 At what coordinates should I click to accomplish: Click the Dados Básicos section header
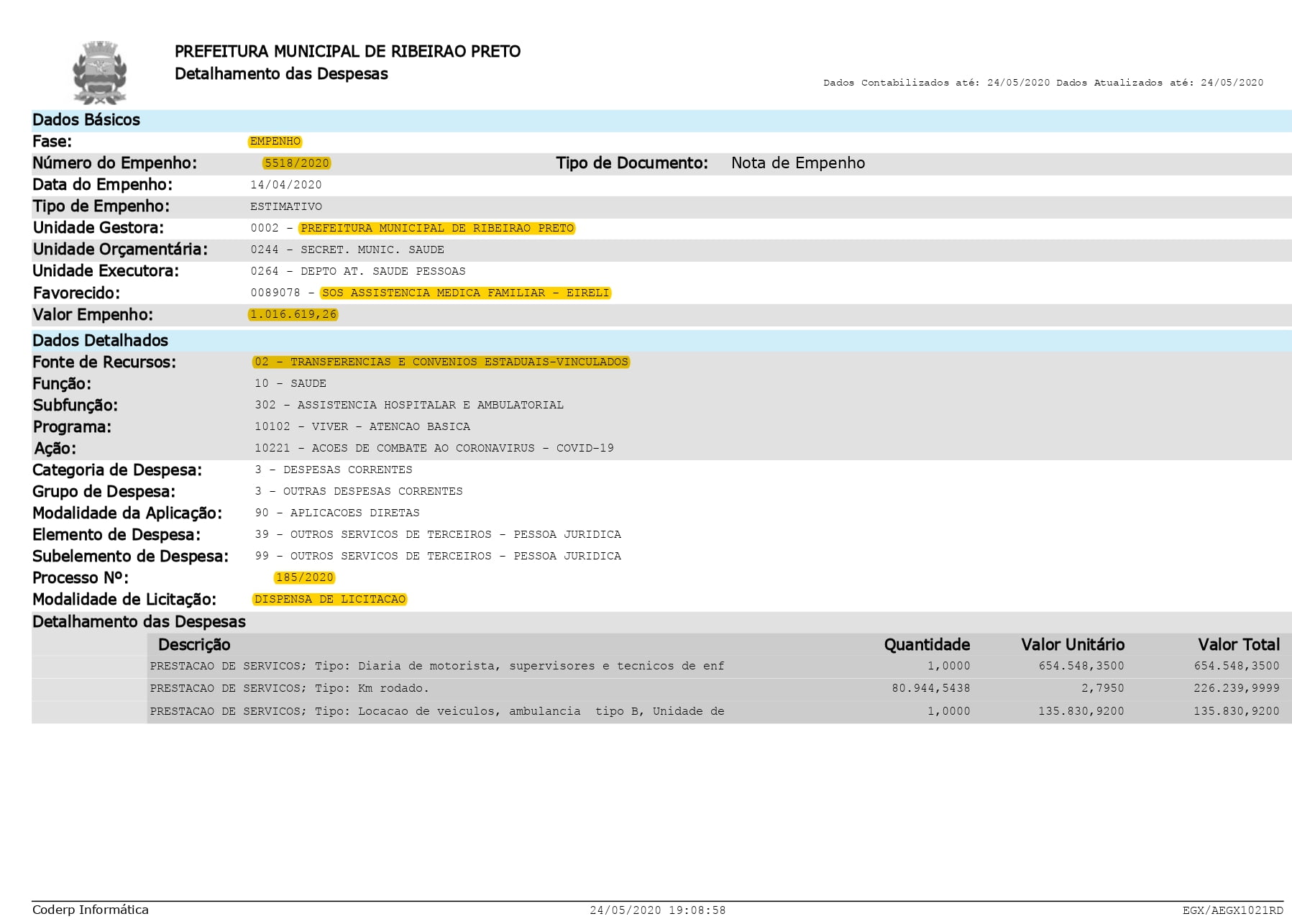click(x=86, y=120)
